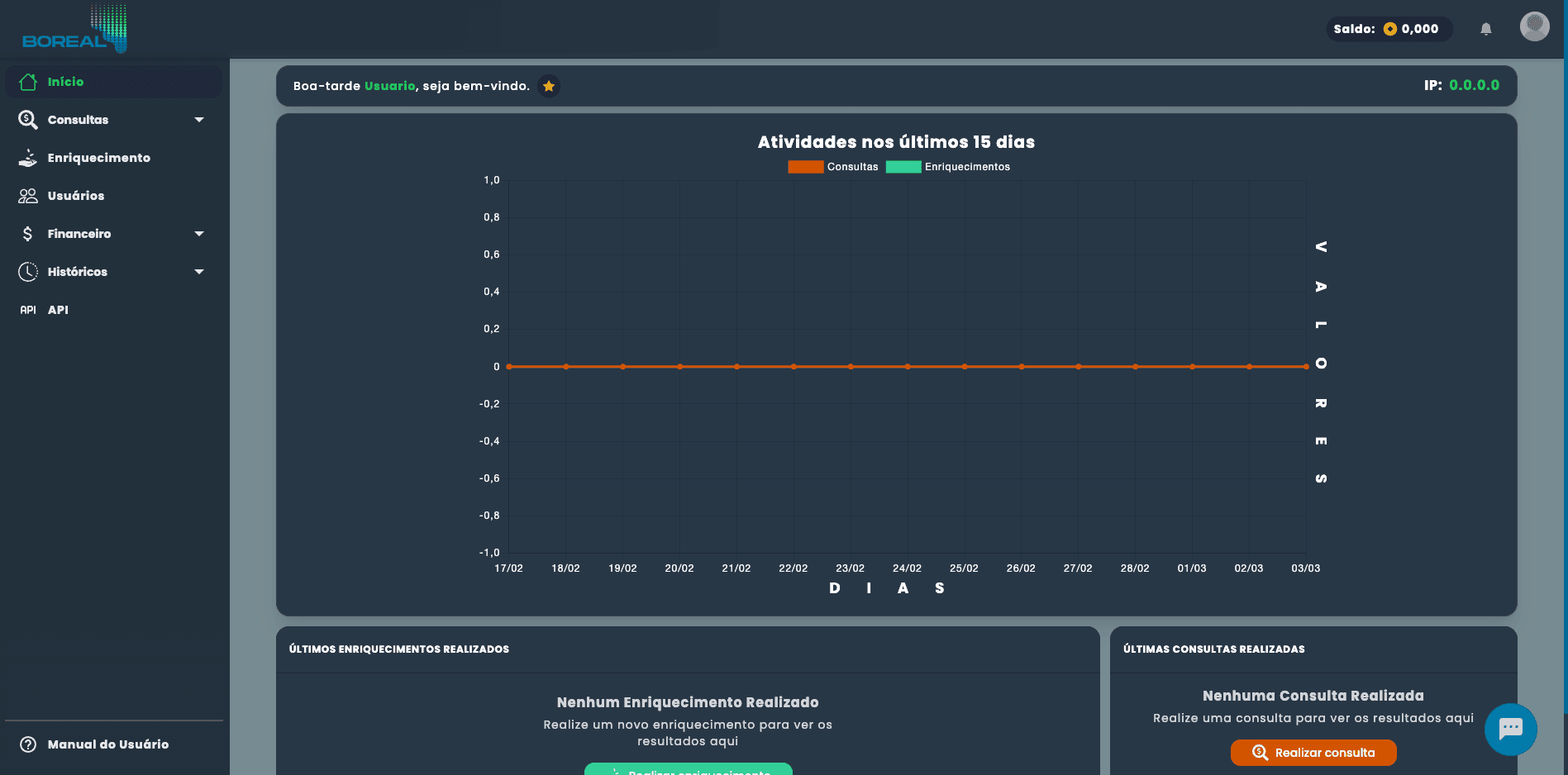Toggle Enriquecimentos series in chart legend
Image resolution: width=1568 pixels, height=775 pixels.
point(947,167)
